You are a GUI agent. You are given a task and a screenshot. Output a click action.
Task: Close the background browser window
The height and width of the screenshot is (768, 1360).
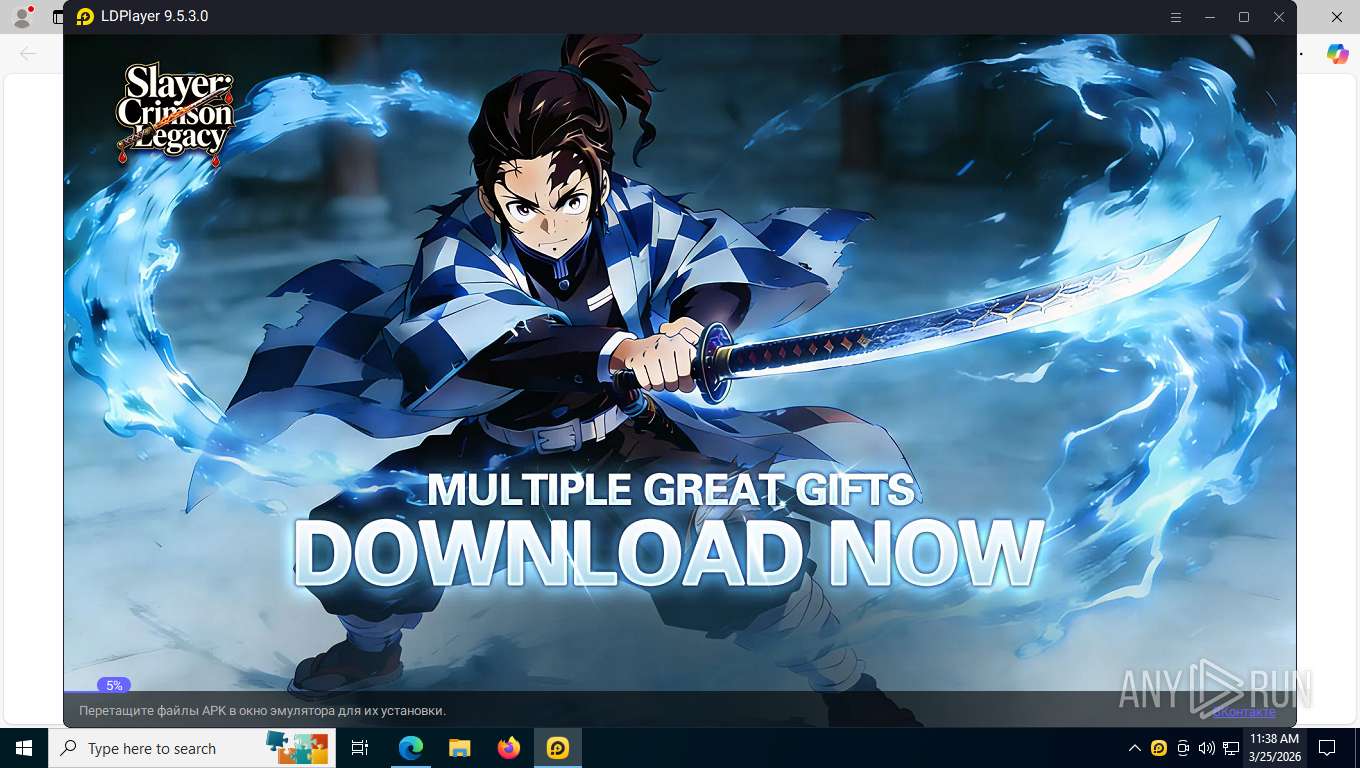click(1338, 17)
